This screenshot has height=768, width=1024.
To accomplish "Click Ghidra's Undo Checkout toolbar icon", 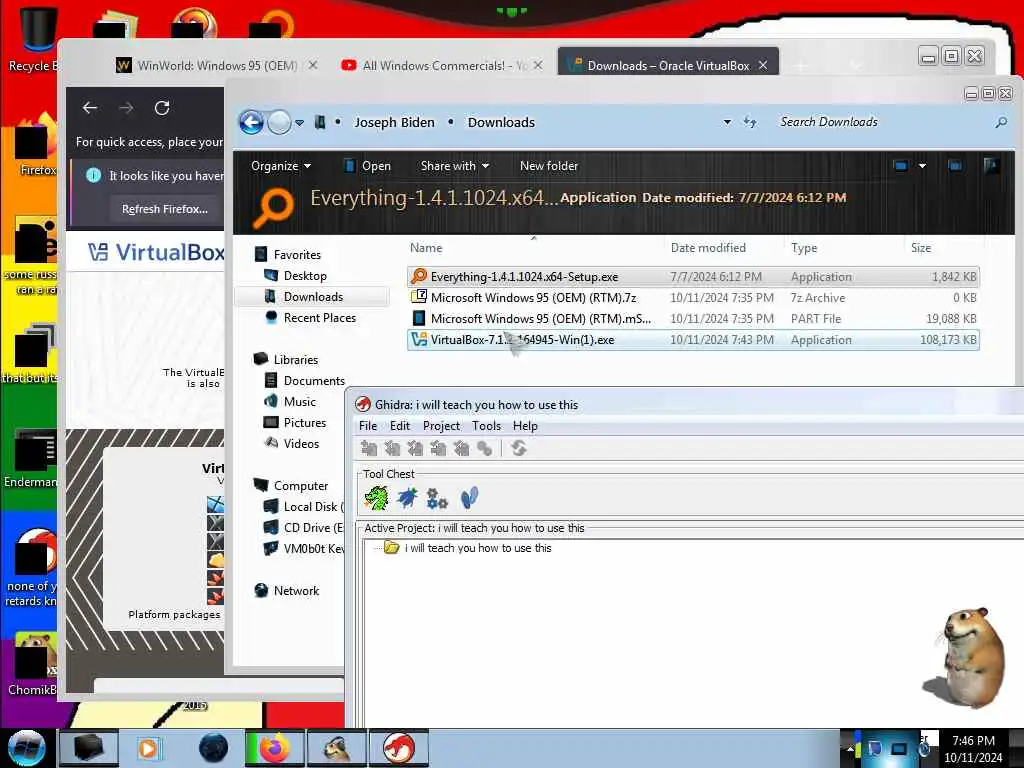I will click(x=461, y=448).
